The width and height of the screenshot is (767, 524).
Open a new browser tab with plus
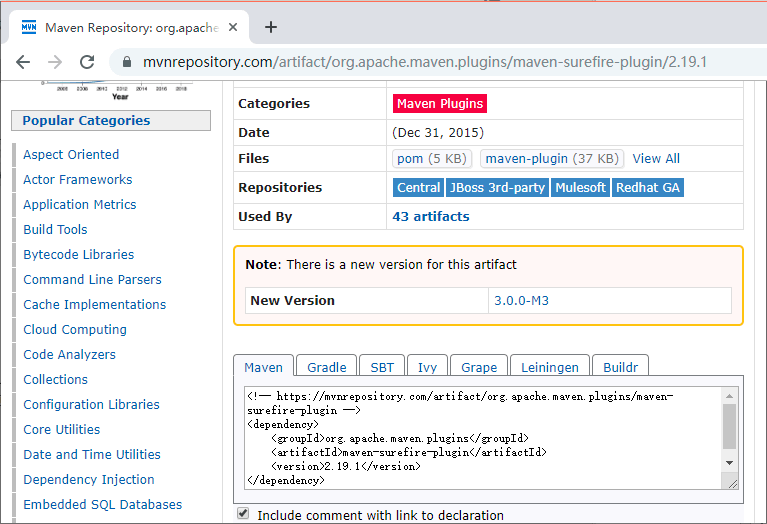(270, 27)
